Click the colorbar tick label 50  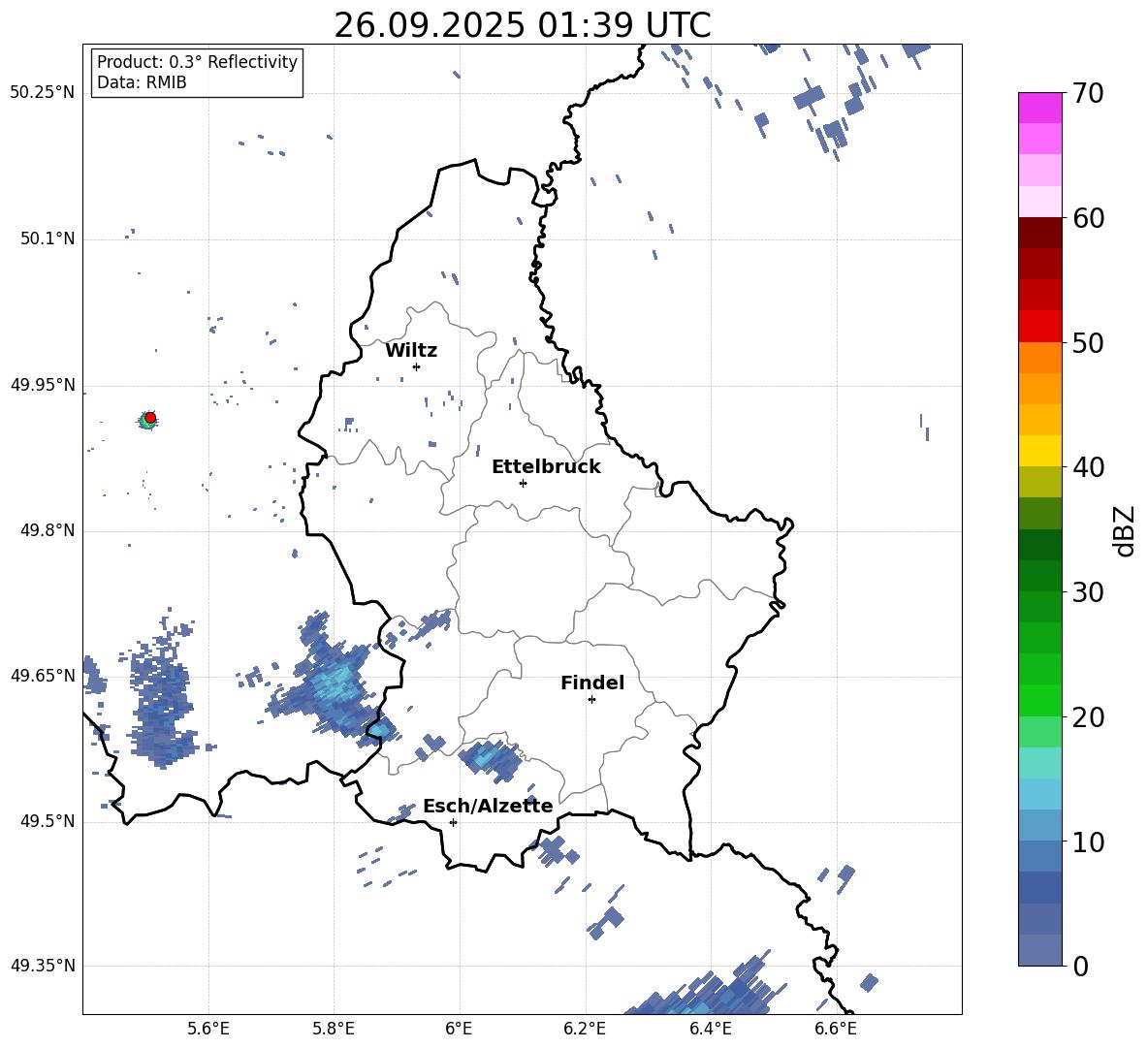pyautogui.click(x=1088, y=342)
